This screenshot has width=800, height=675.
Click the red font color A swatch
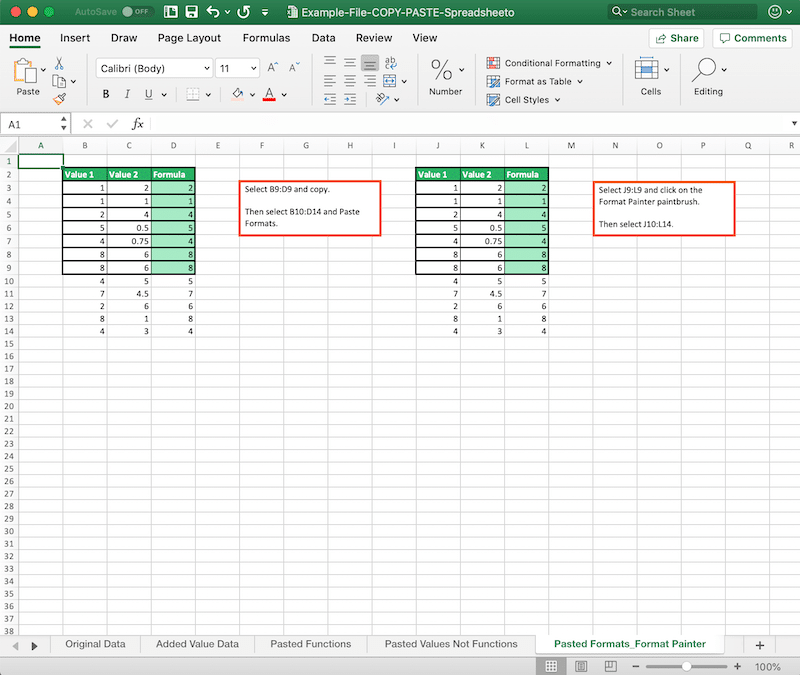pos(269,94)
